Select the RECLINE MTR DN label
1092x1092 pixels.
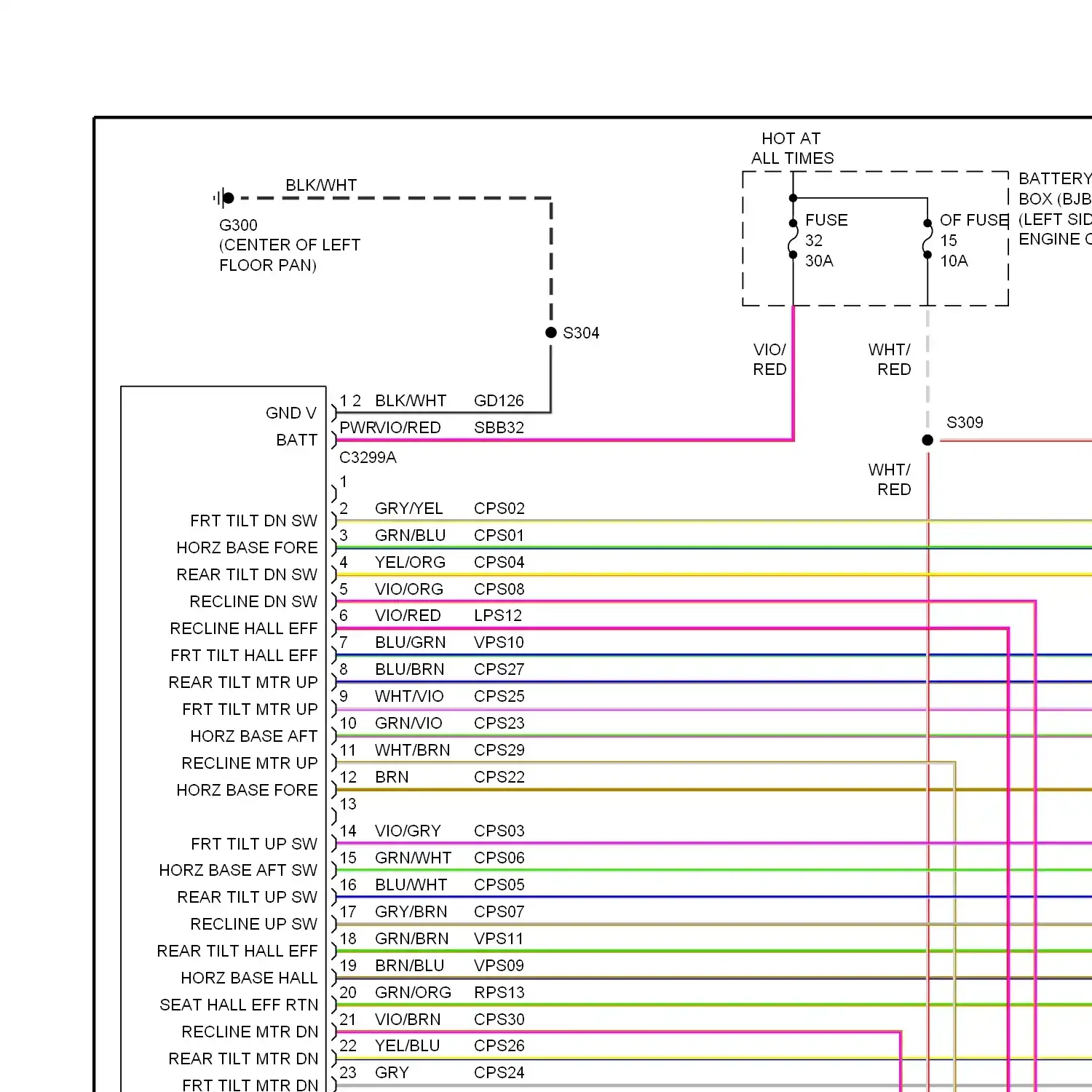250,1032
